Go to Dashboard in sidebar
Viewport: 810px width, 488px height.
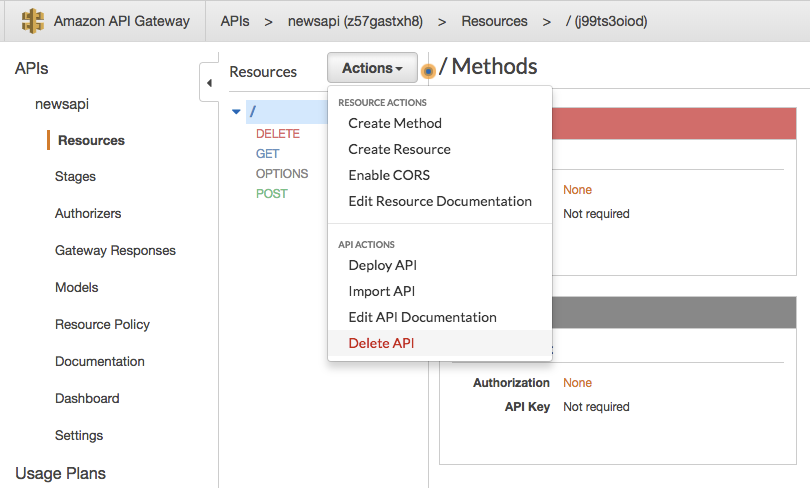point(87,398)
